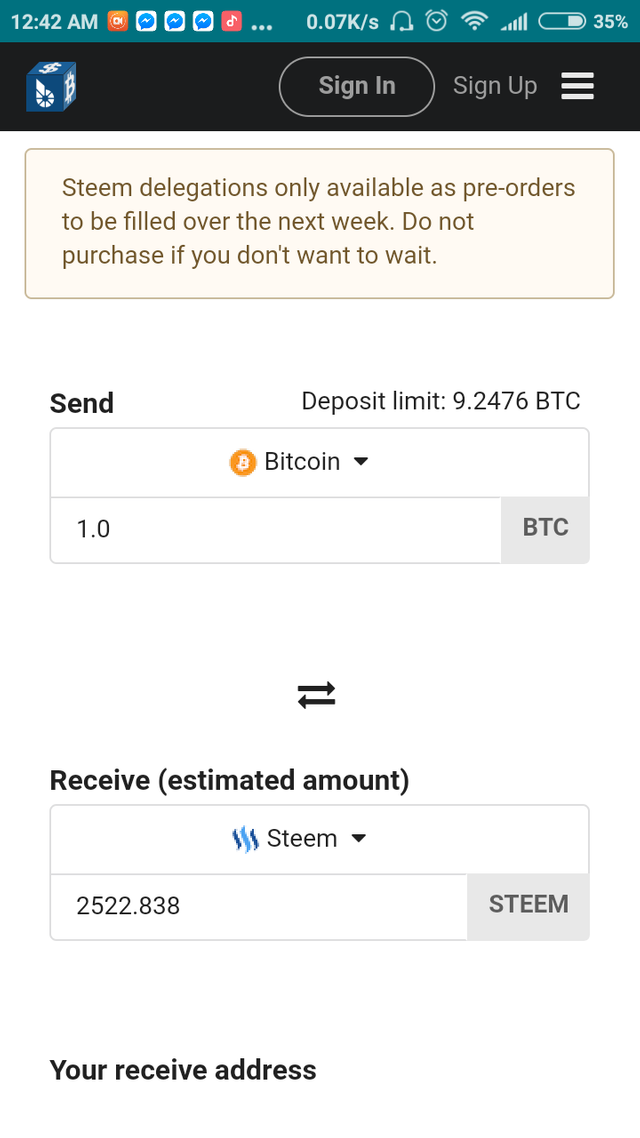
Task: Click the STEEM unit label
Action: (528, 906)
